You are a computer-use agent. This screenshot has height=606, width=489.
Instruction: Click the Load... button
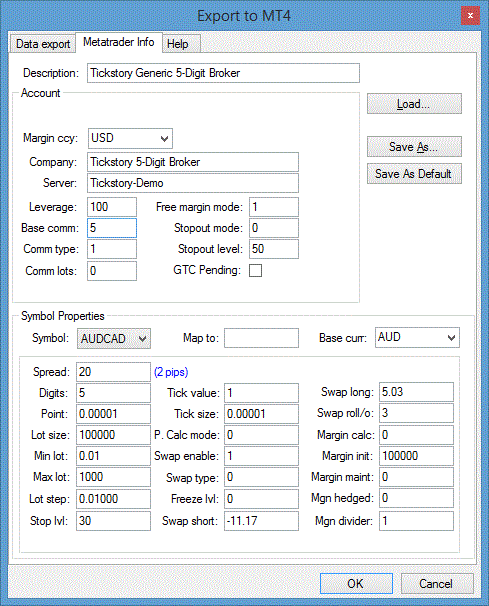414,104
